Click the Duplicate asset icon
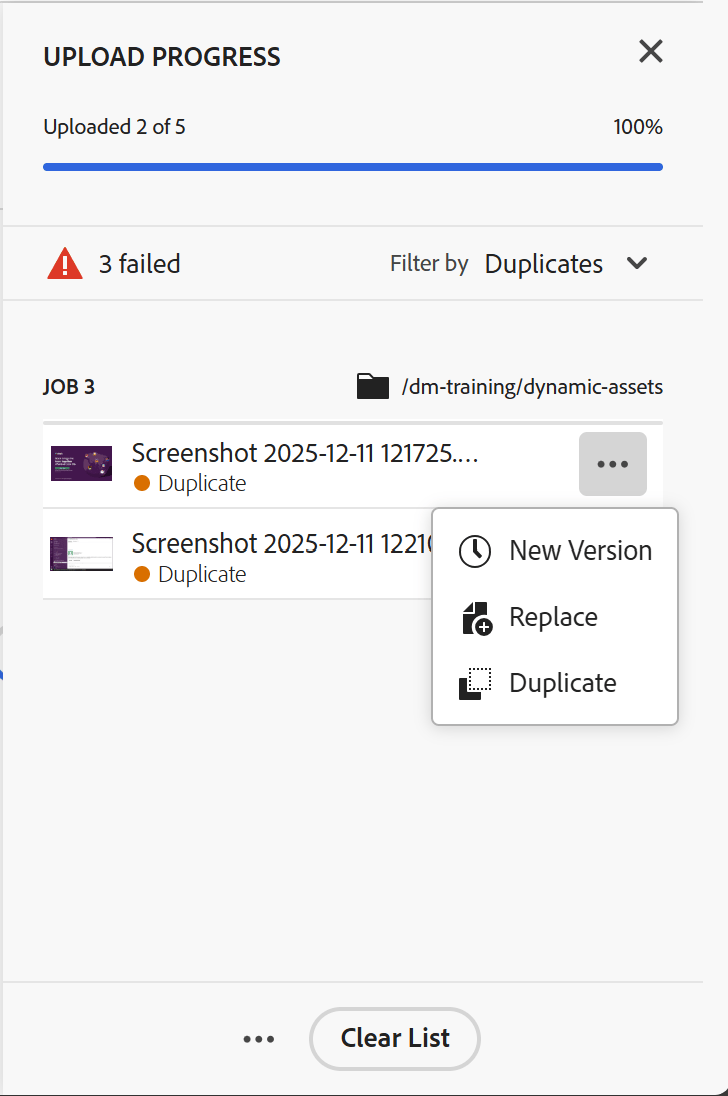728x1096 pixels. (x=474, y=682)
